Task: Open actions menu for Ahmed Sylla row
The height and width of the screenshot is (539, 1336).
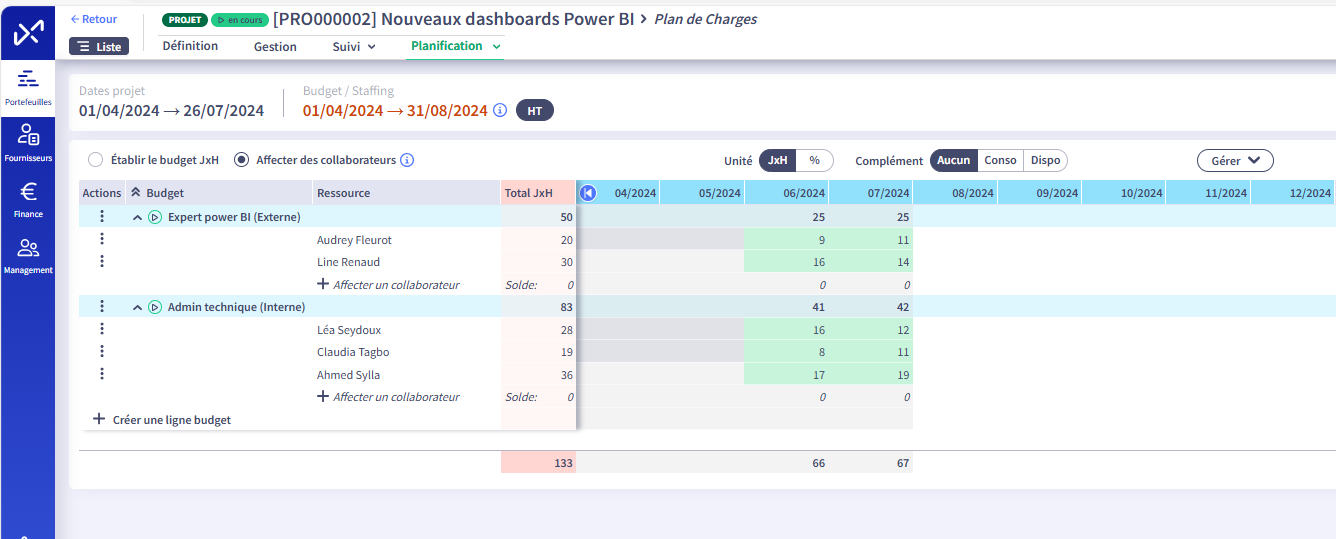Action: click(x=102, y=374)
